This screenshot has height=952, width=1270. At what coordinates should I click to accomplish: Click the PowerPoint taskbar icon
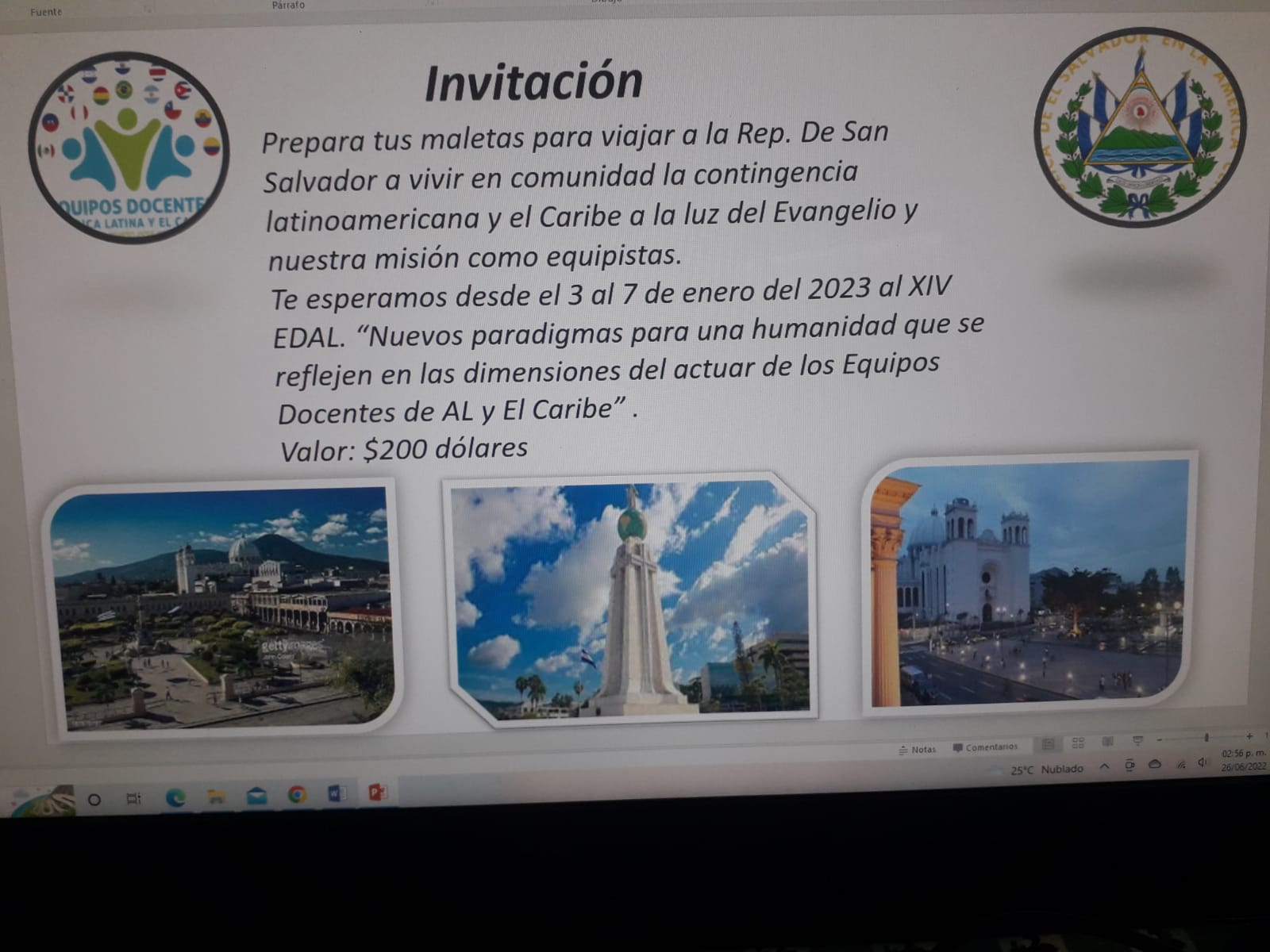[x=377, y=793]
